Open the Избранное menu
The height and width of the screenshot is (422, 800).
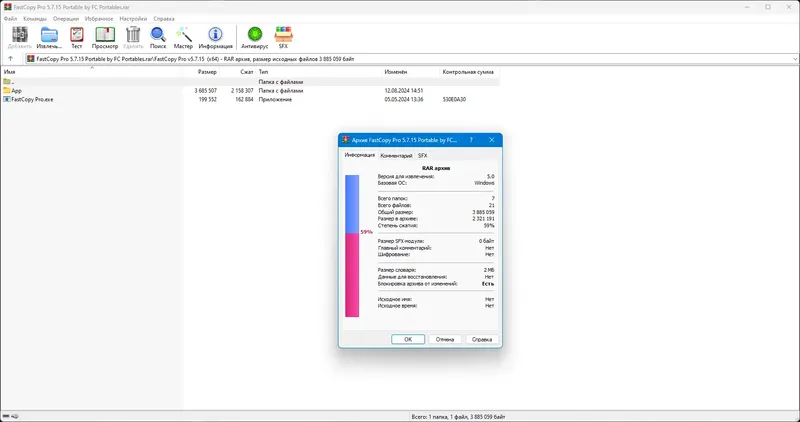pos(99,19)
